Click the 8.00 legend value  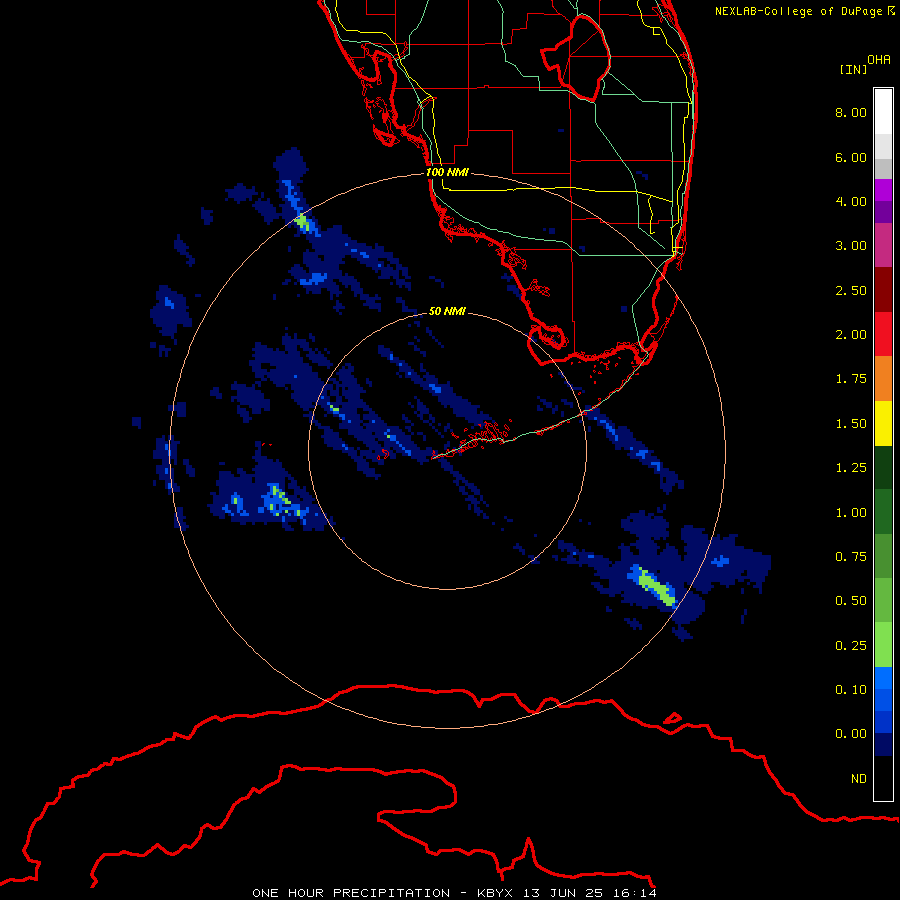pyautogui.click(x=851, y=112)
